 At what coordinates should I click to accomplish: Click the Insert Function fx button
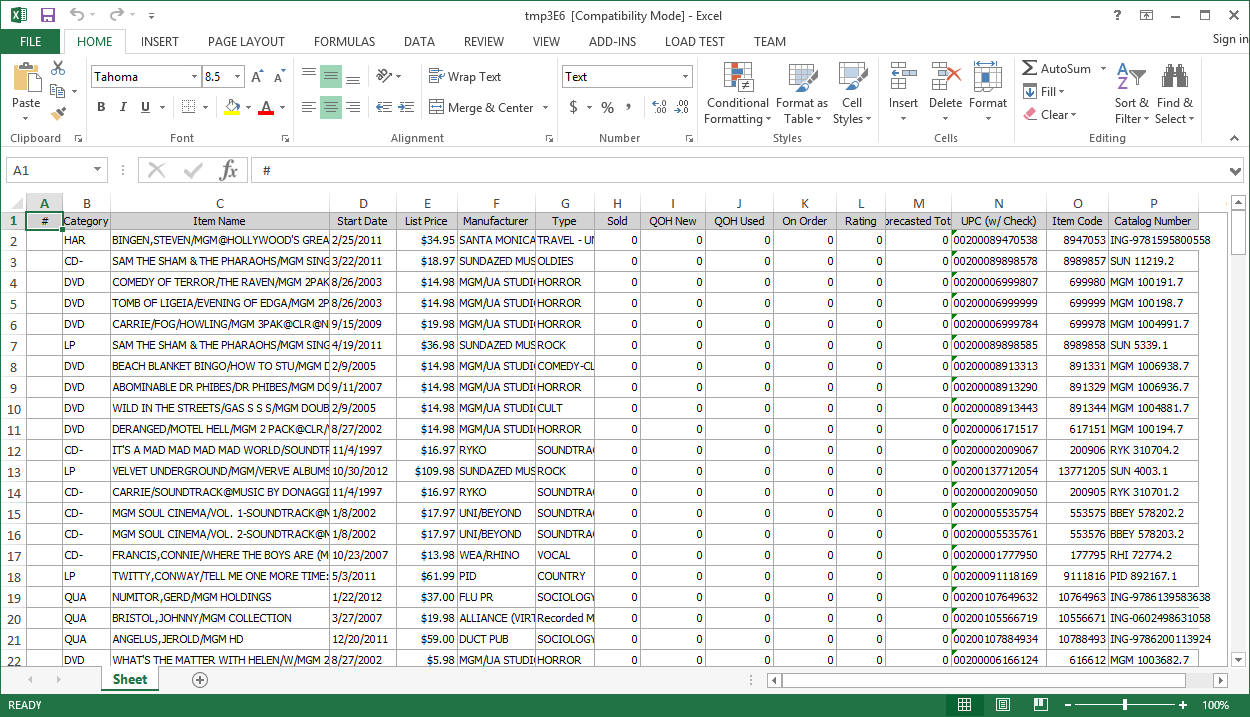point(229,170)
